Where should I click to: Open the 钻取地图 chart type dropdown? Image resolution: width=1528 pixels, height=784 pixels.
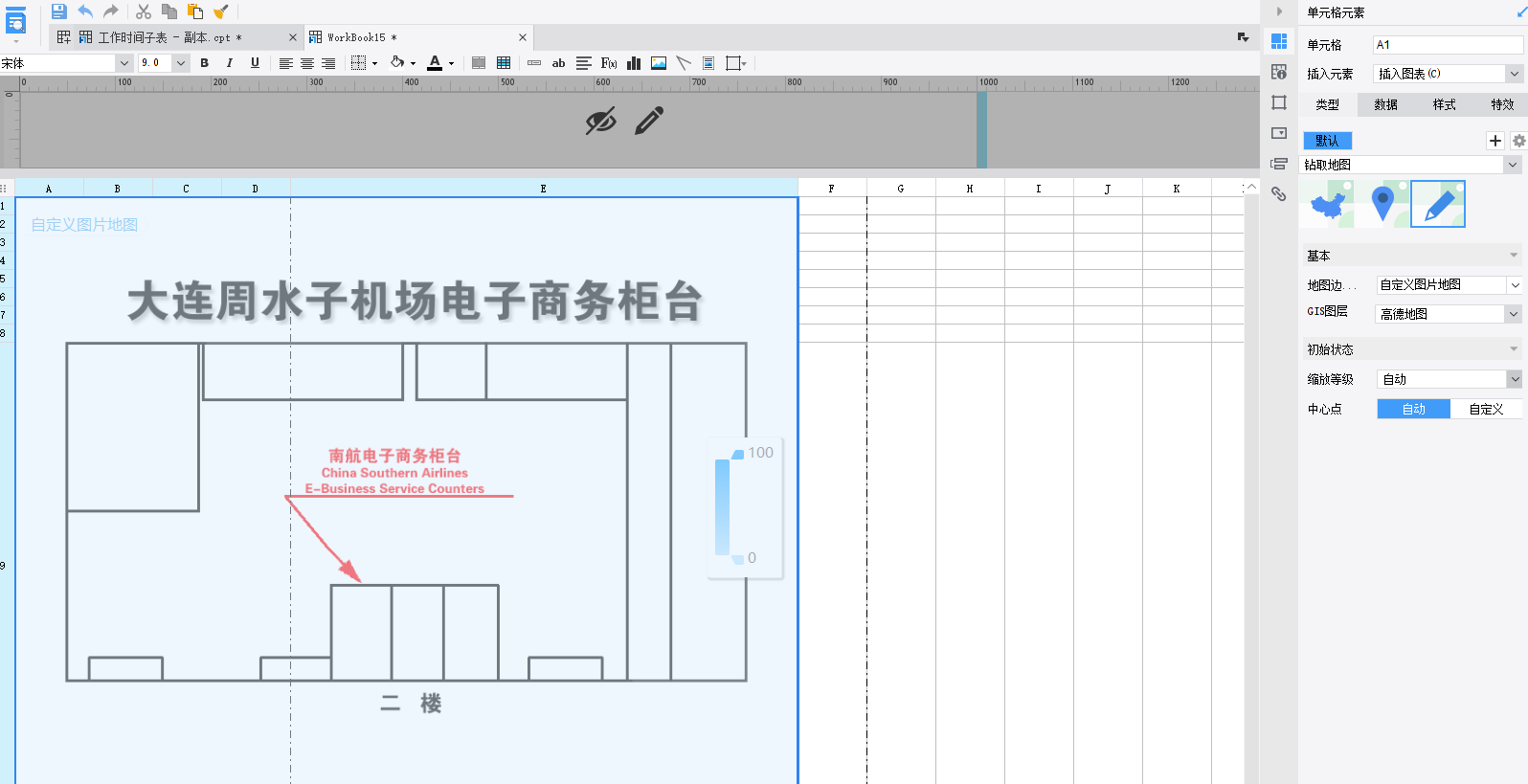tap(1411, 165)
